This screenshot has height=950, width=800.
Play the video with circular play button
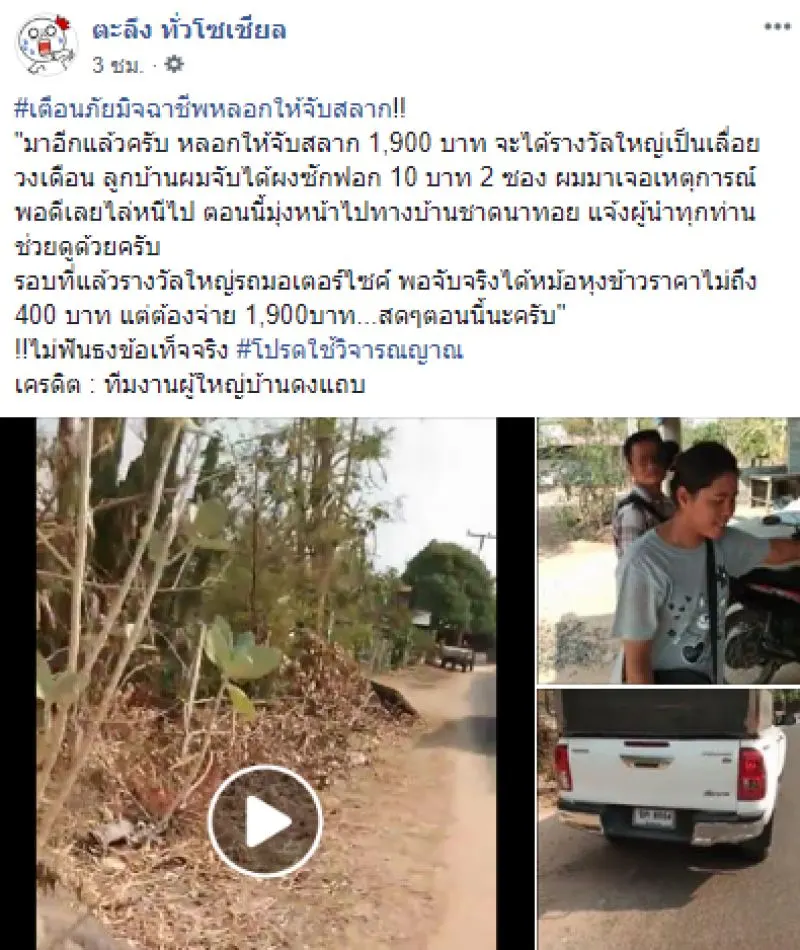point(265,822)
